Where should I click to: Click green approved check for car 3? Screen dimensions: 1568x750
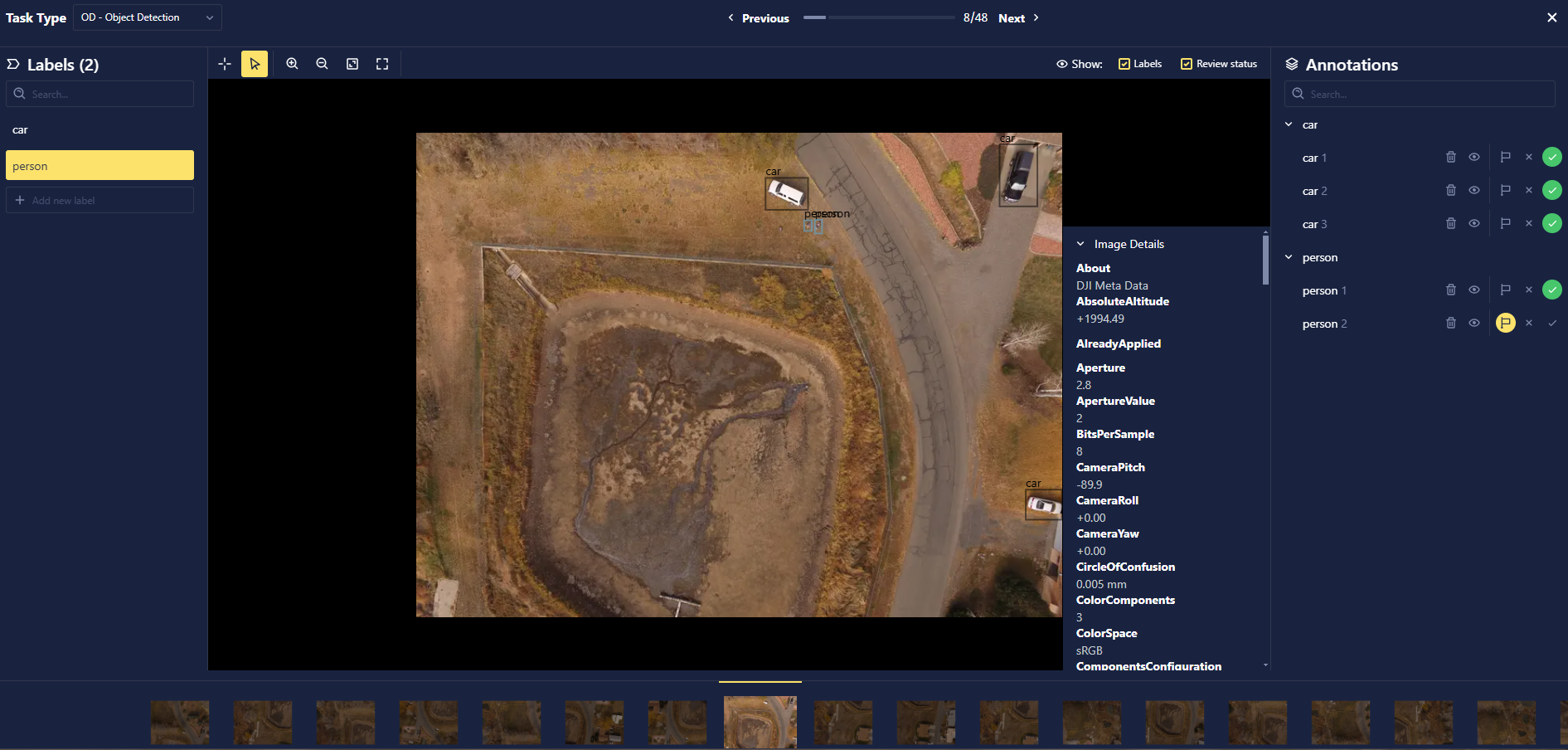pyautogui.click(x=1552, y=223)
